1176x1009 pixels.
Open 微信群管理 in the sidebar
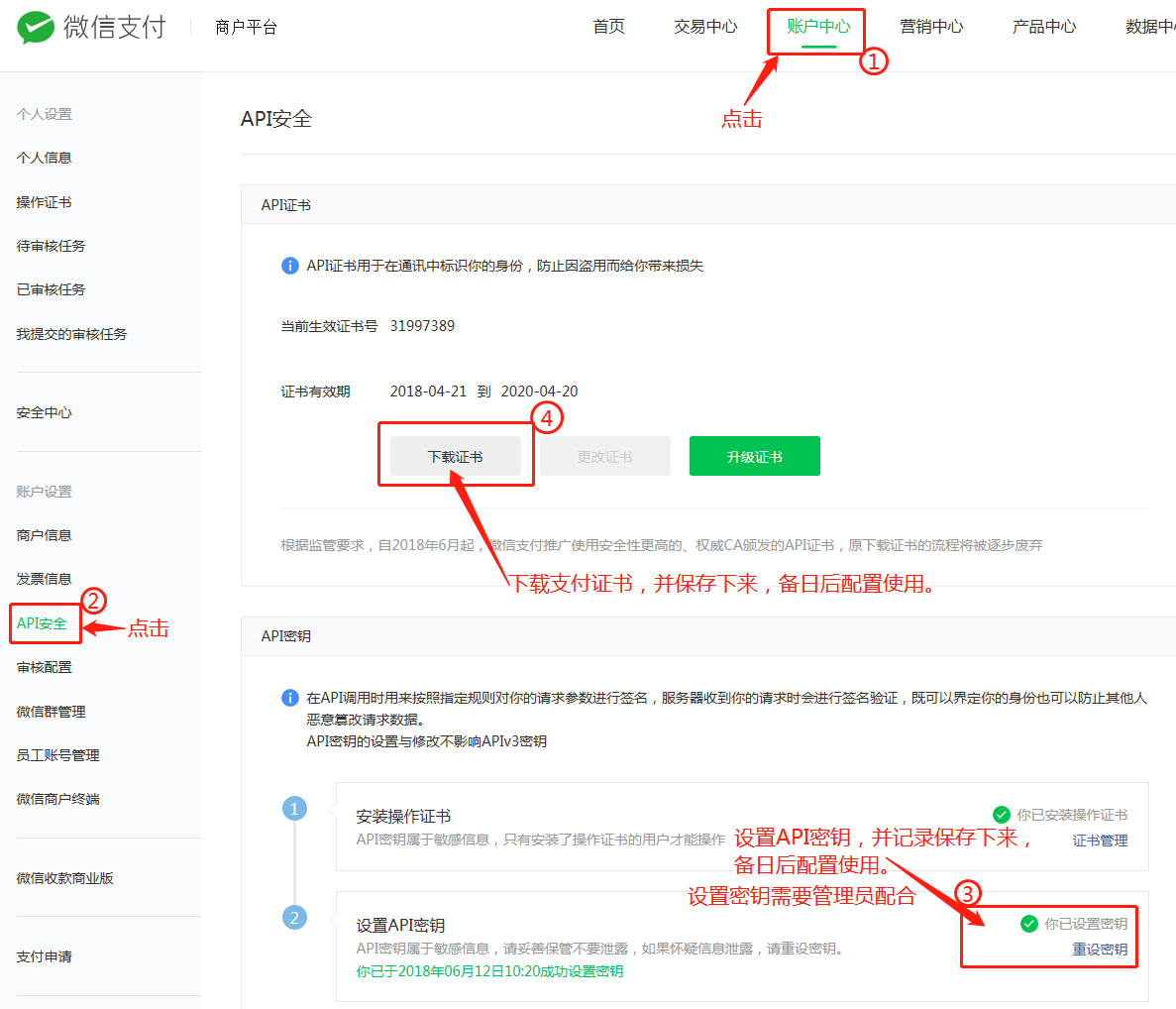pos(51,712)
